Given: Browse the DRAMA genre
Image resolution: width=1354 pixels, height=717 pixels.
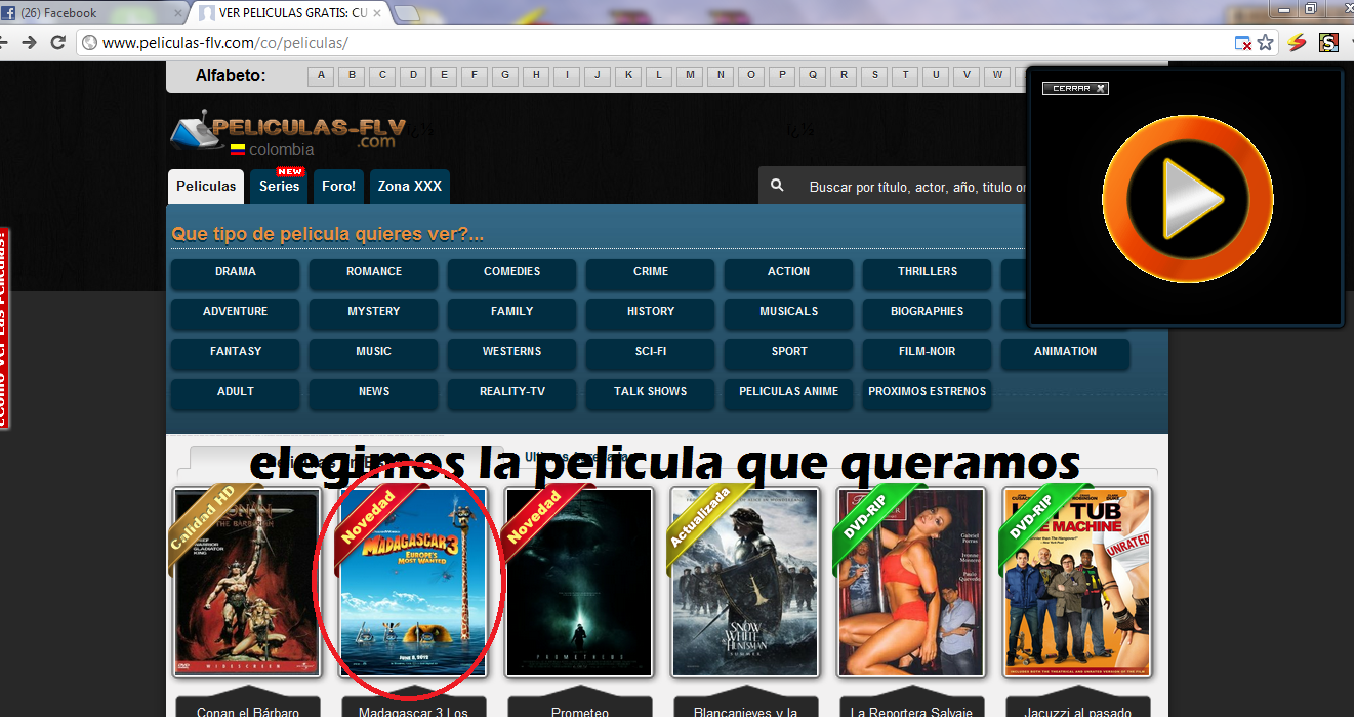Looking at the screenshot, I should (x=235, y=273).
